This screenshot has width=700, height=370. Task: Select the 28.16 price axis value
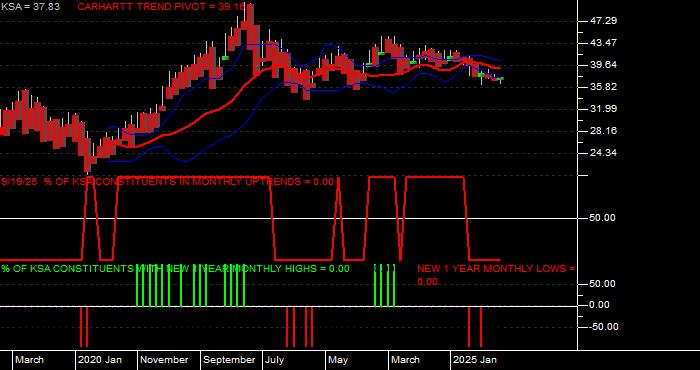[x=605, y=131]
